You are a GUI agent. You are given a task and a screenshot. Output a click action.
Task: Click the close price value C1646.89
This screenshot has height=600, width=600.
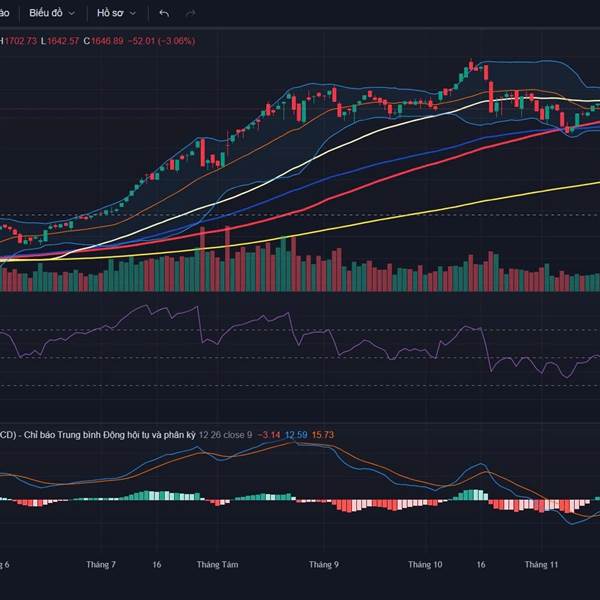click(104, 41)
